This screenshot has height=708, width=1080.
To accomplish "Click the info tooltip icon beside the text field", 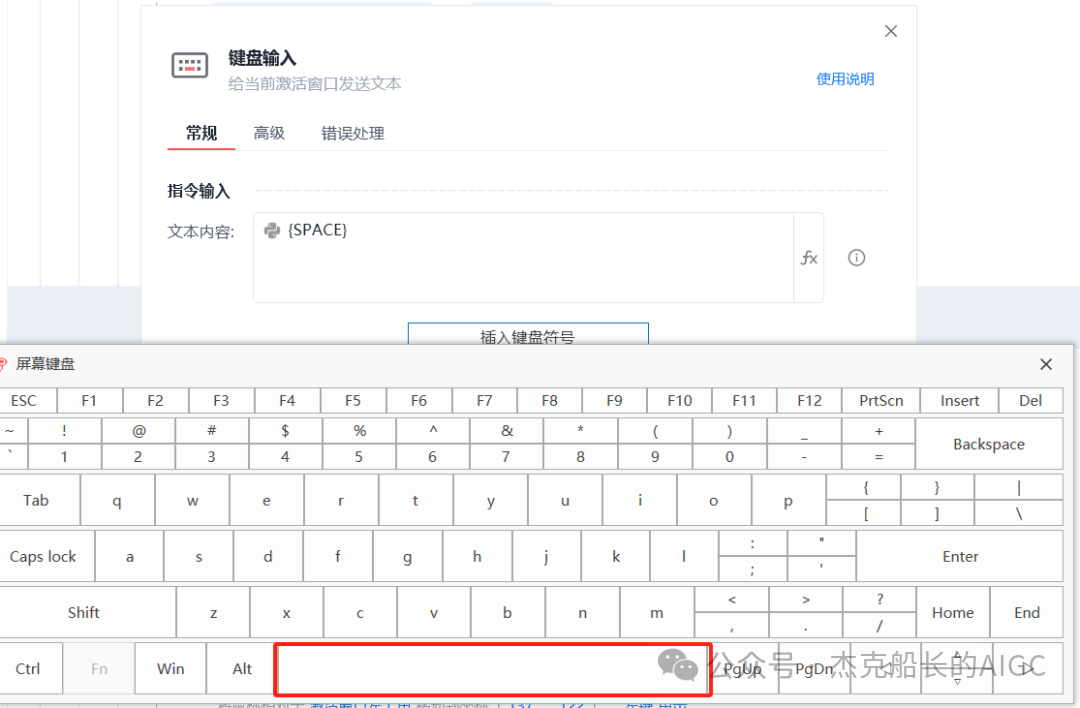I will (x=856, y=257).
